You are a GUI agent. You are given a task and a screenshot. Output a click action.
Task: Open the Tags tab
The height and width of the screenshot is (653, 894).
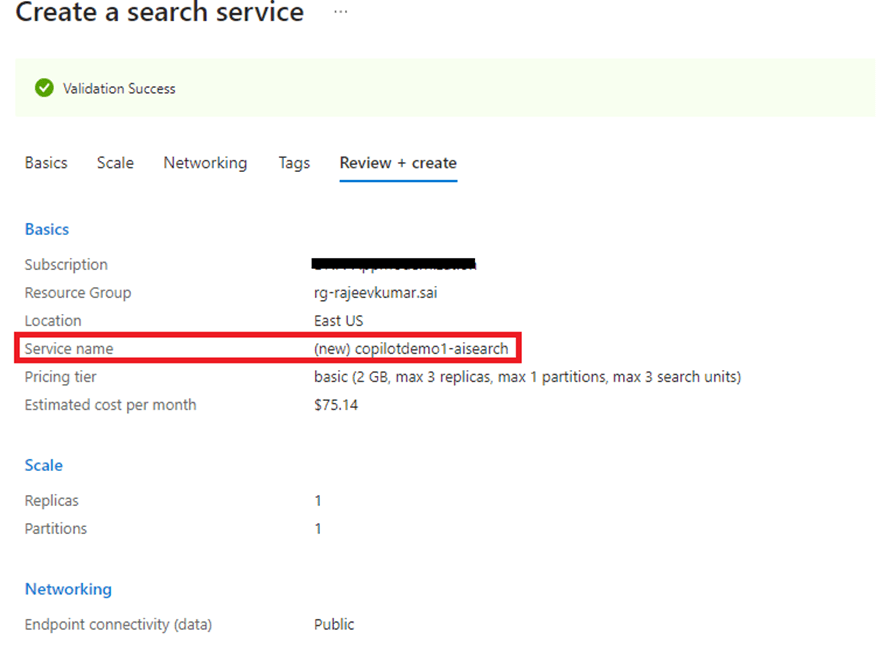[294, 163]
